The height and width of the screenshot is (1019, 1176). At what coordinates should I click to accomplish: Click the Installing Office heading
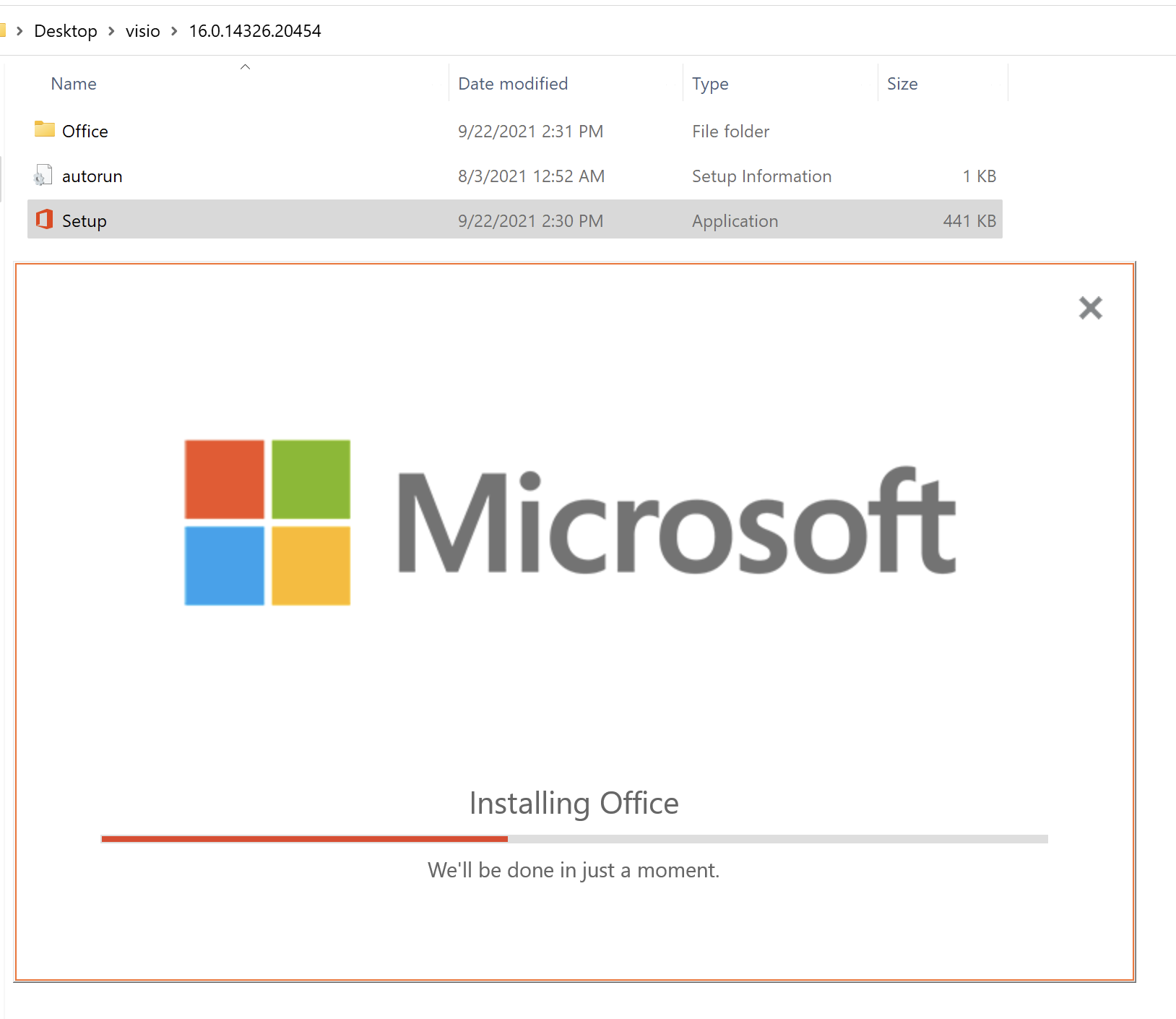(x=574, y=804)
